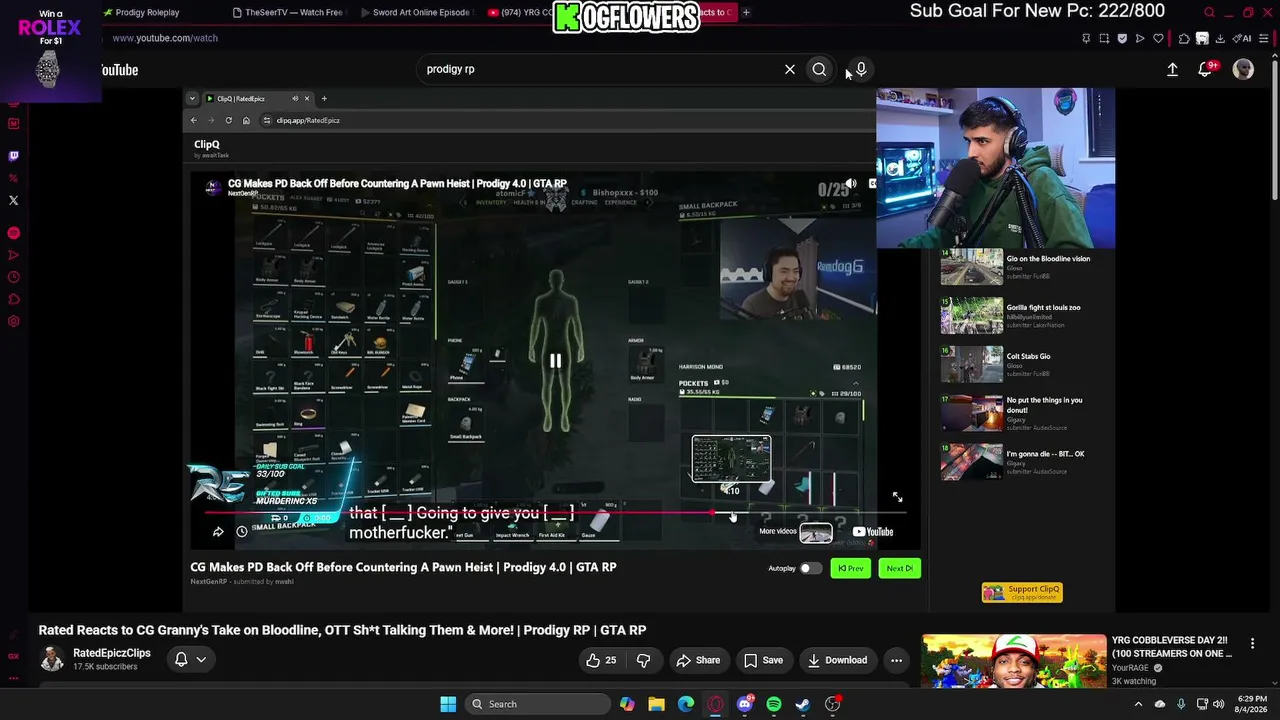The width and height of the screenshot is (1280, 720).
Task: Click the browser heart bookmark icon
Action: point(1158,38)
